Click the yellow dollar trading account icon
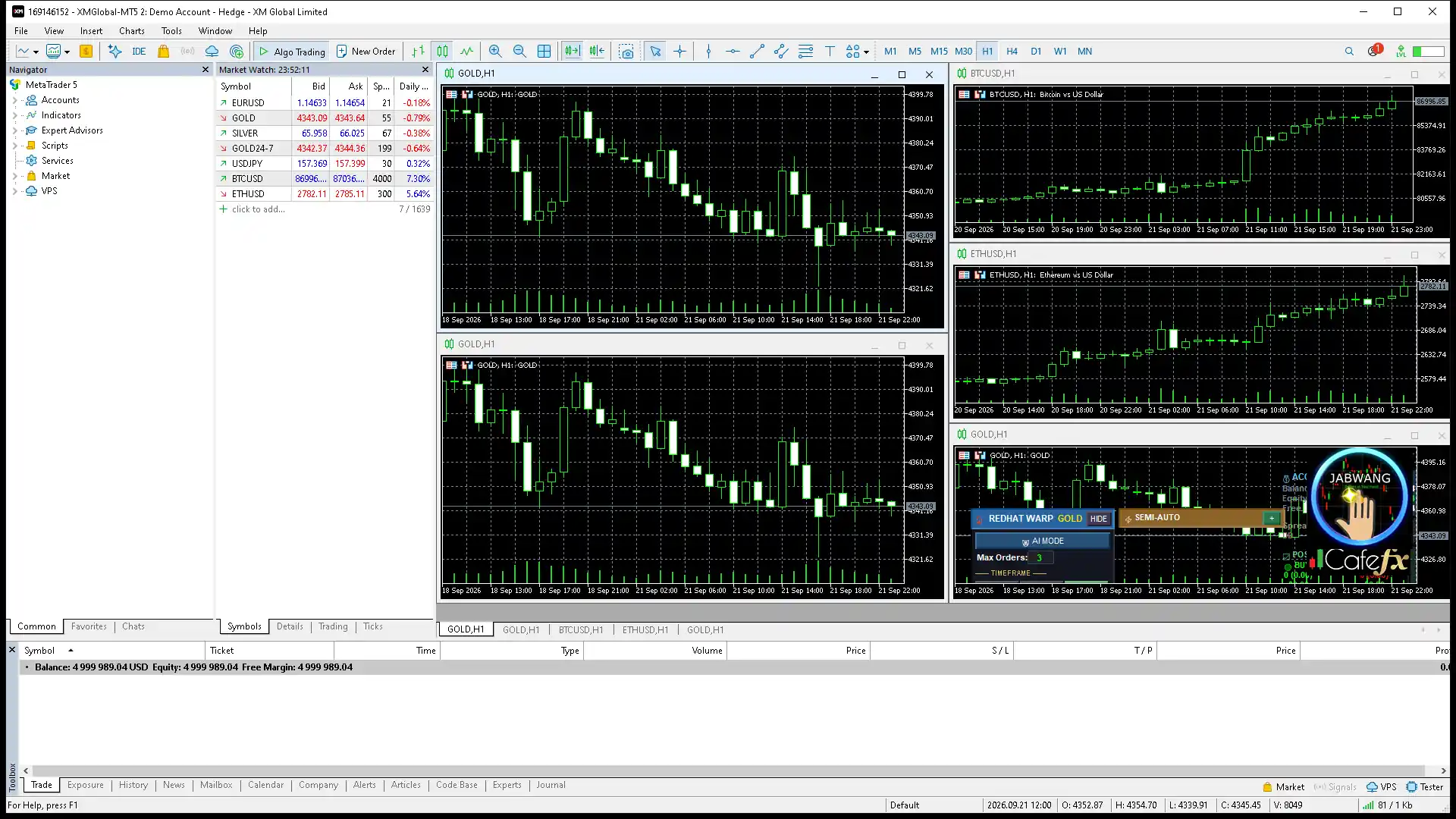1456x819 pixels. click(86, 52)
